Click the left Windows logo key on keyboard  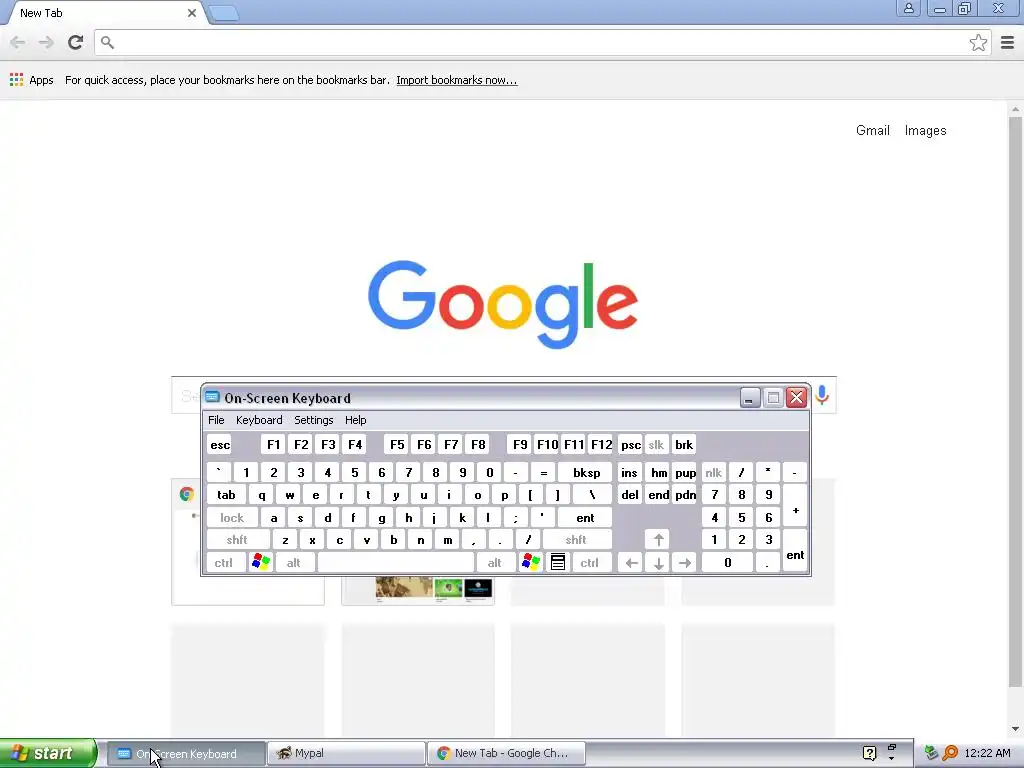tap(261, 562)
